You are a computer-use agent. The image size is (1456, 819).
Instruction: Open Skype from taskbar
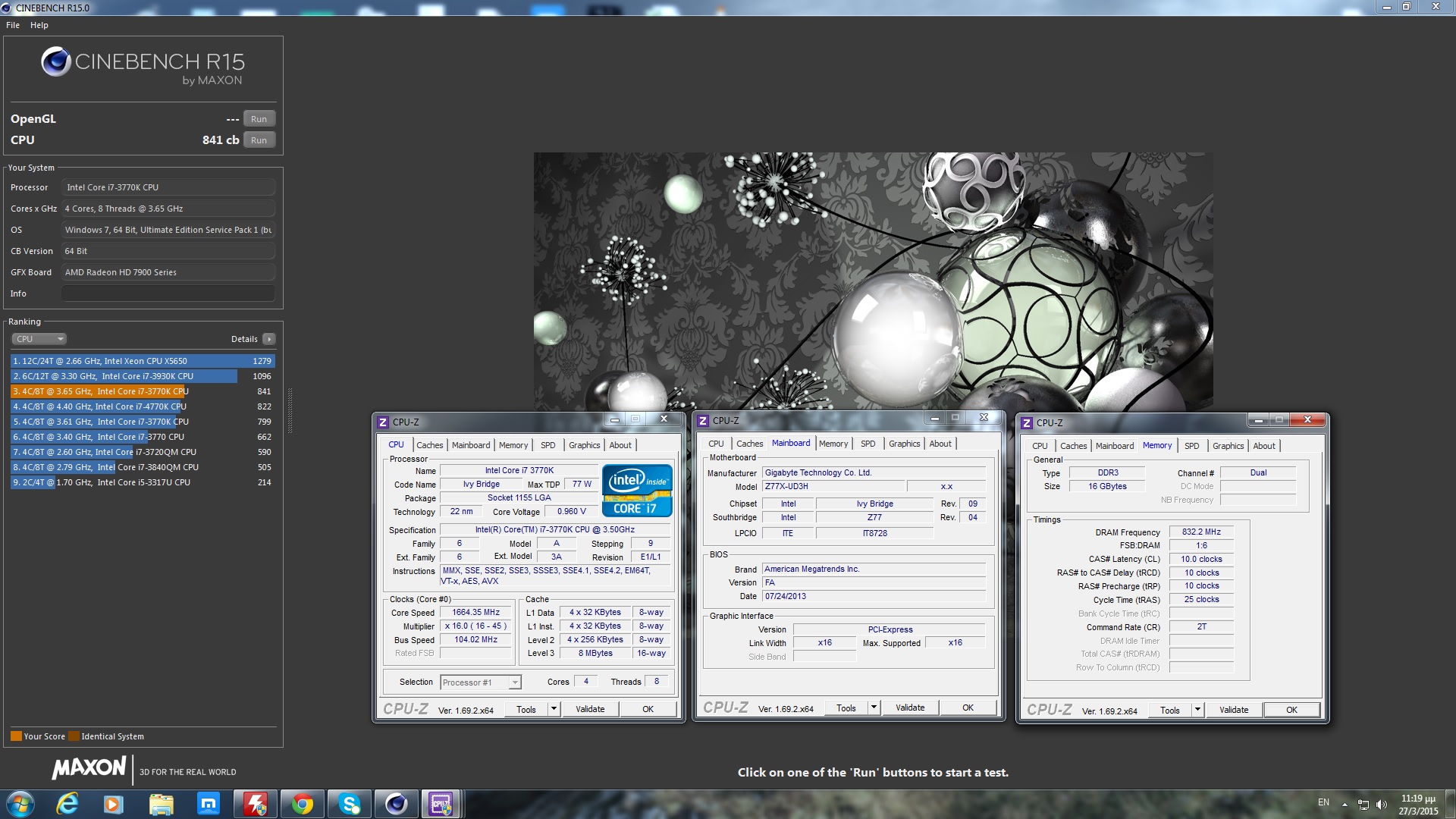coord(349,804)
